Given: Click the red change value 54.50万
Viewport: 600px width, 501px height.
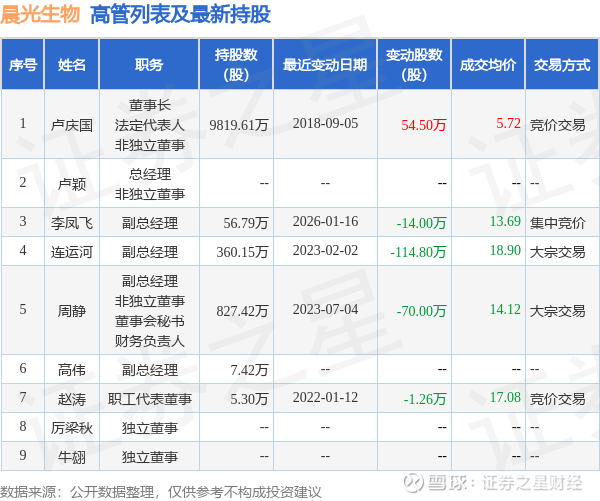Looking at the screenshot, I should pos(424,125).
